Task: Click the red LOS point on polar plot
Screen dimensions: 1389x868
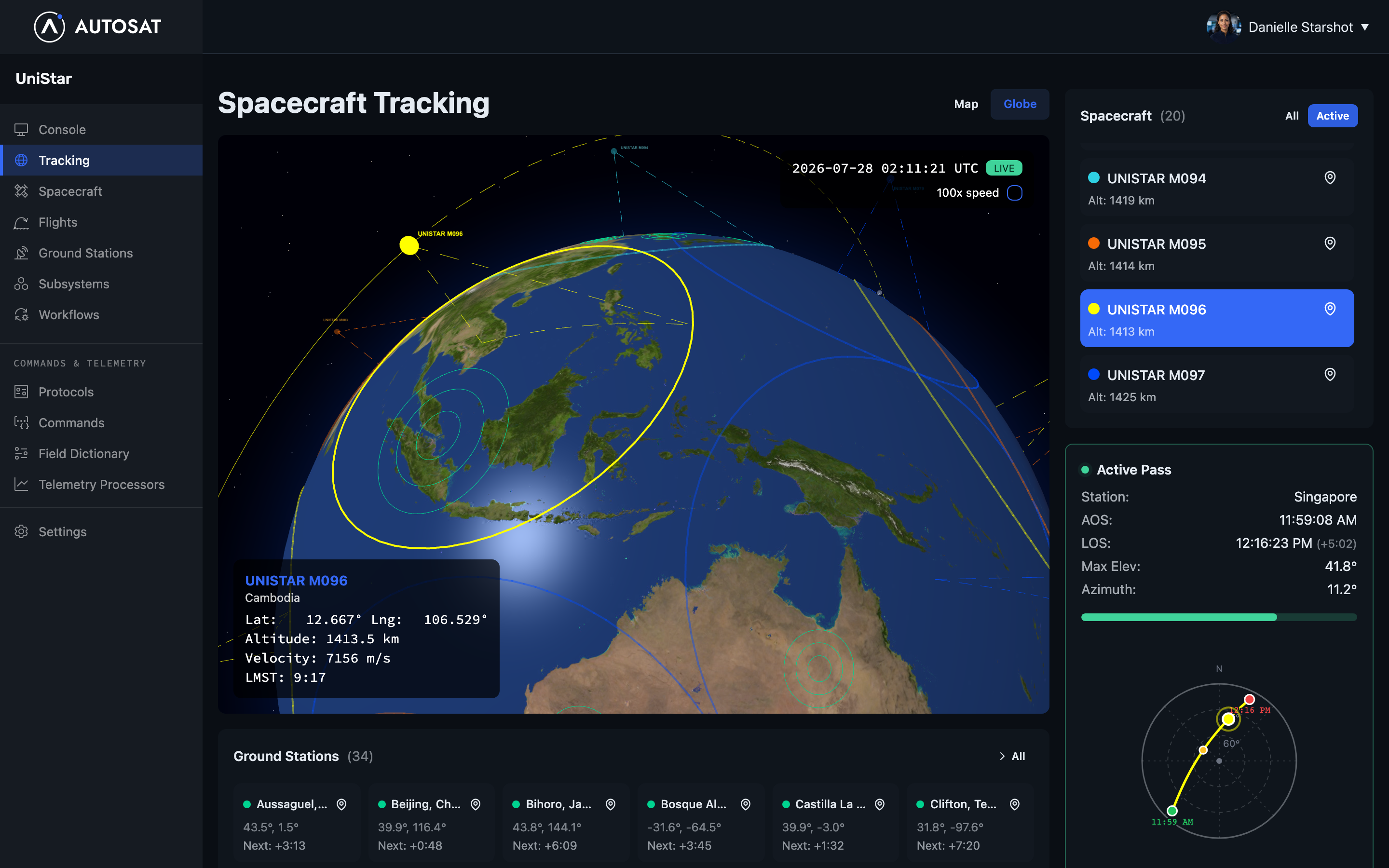Action: click(1250, 699)
